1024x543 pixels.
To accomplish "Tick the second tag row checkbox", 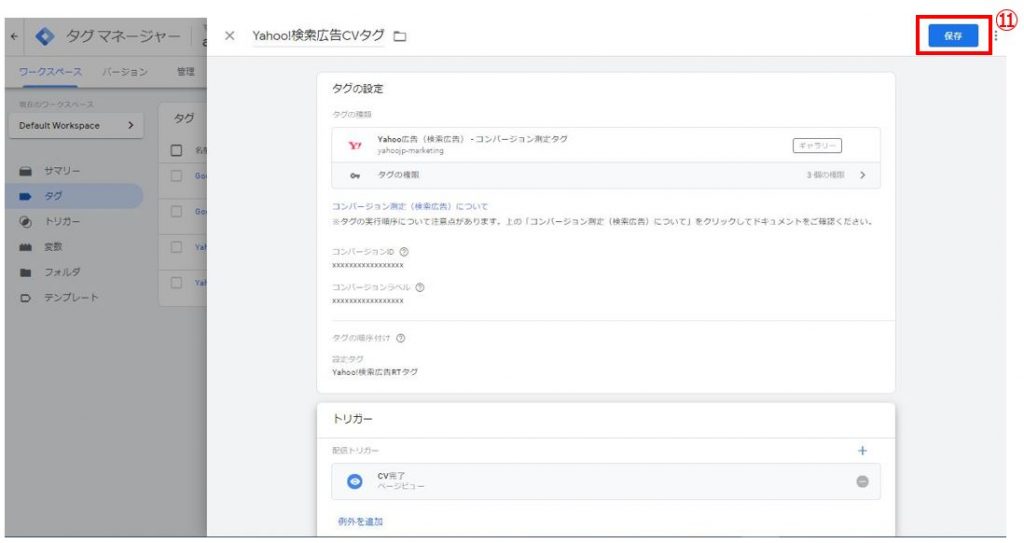I will (x=176, y=212).
